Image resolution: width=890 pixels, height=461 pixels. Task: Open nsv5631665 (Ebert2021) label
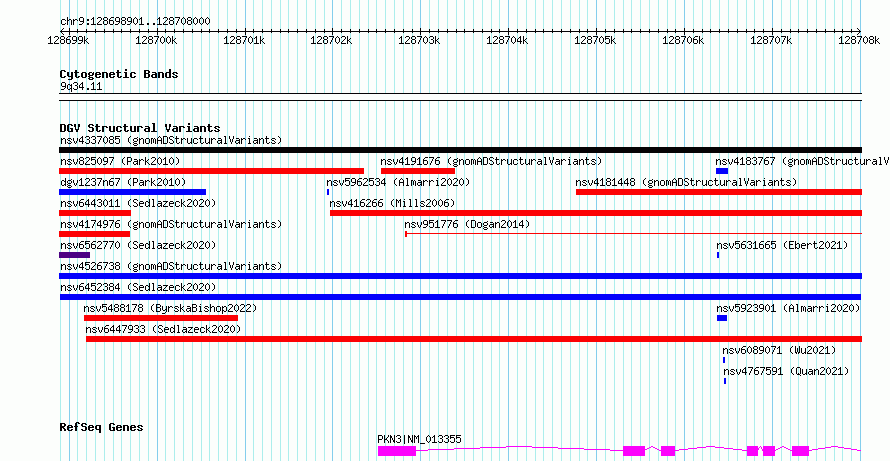pos(782,245)
